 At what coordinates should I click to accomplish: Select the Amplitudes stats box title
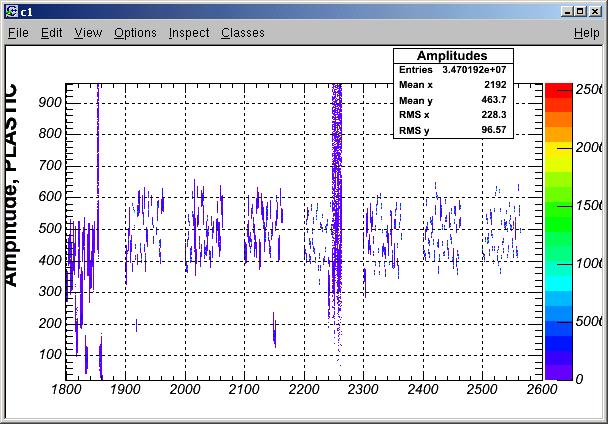[x=452, y=55]
